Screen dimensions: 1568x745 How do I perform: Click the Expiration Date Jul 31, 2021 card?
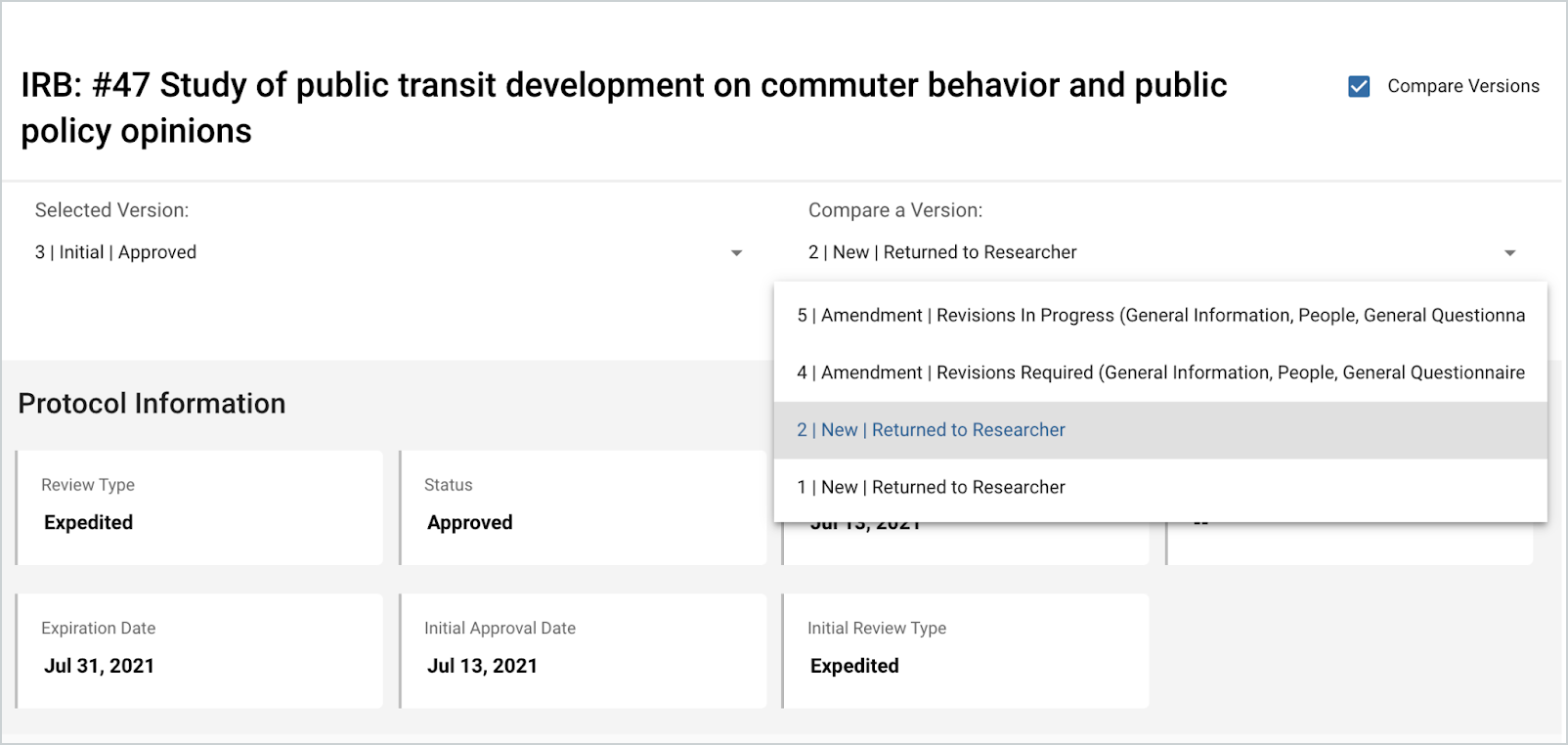199,650
